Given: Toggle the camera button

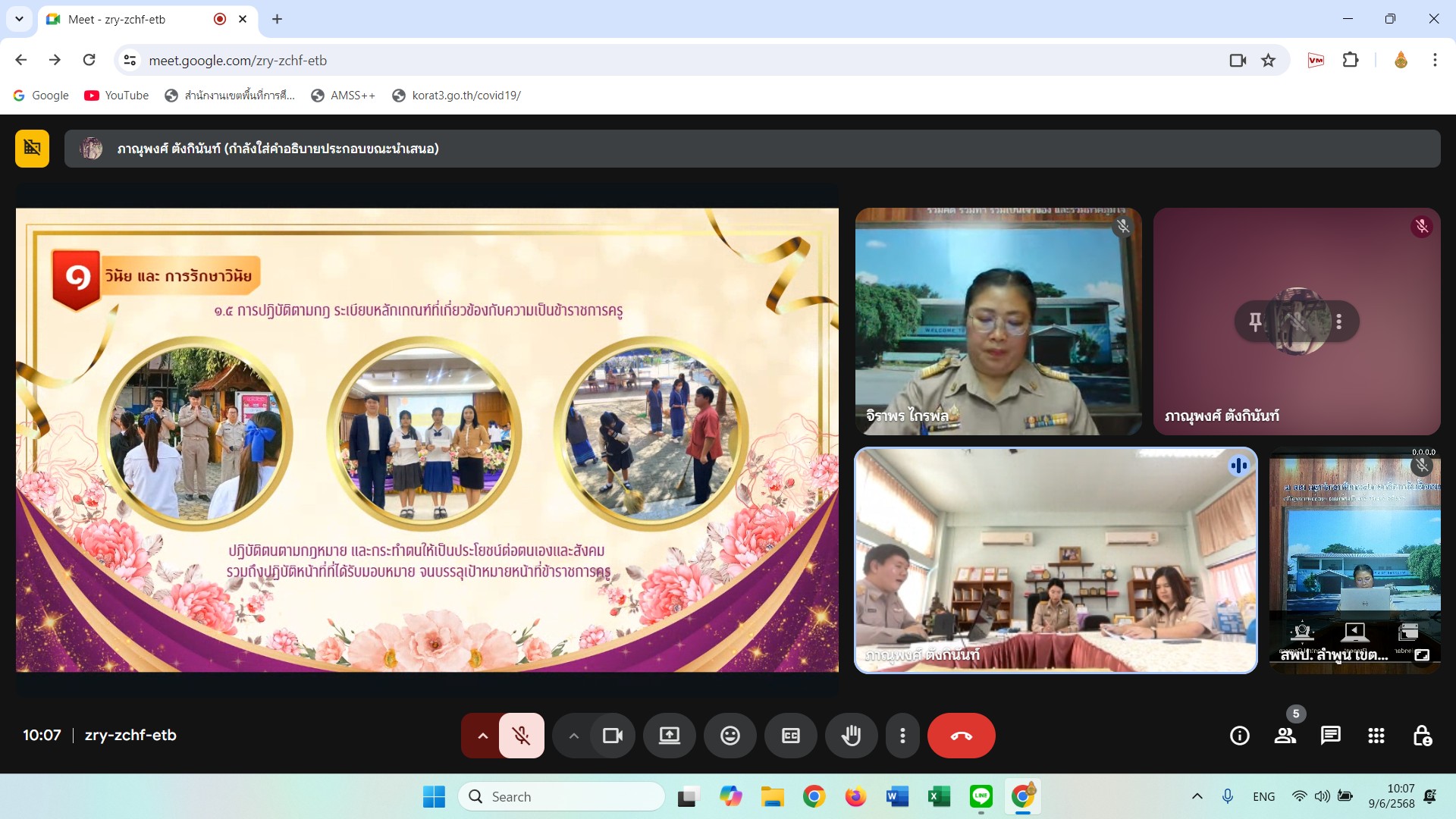Looking at the screenshot, I should [612, 736].
